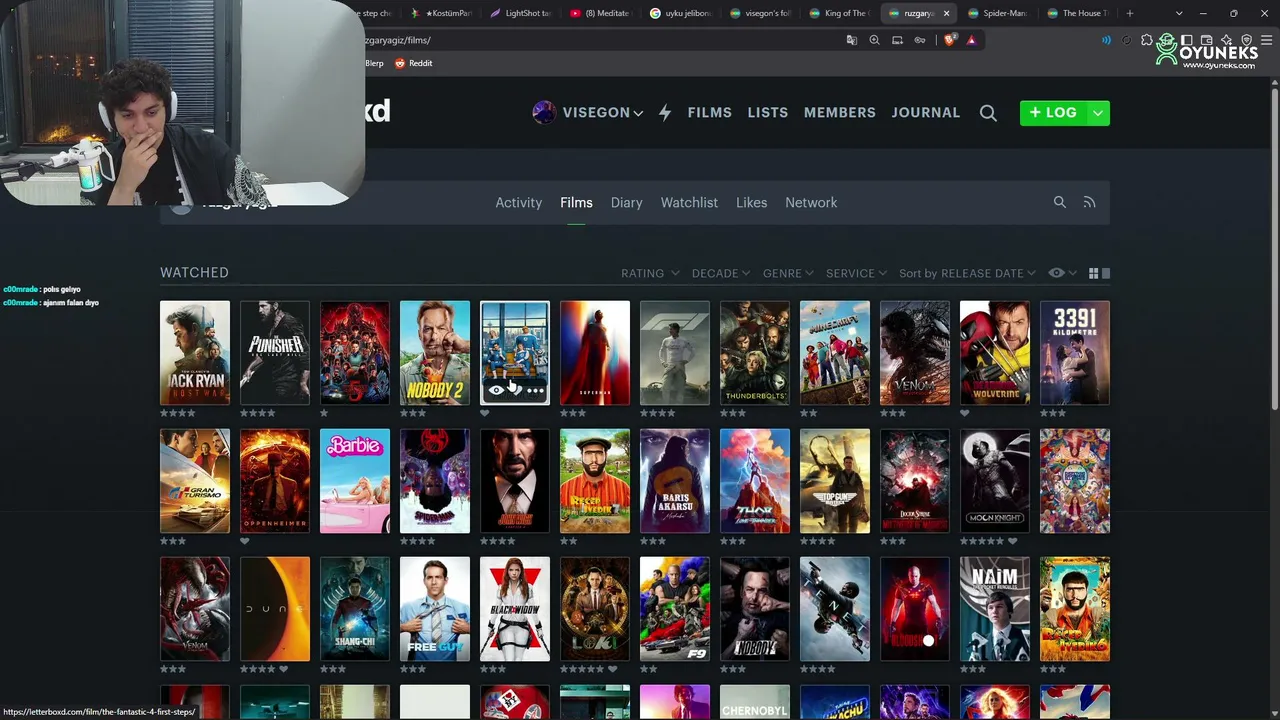Screen dimensions: 1280x720
Task: Open the SERVICE filter dropdown
Action: pyautogui.click(x=857, y=273)
